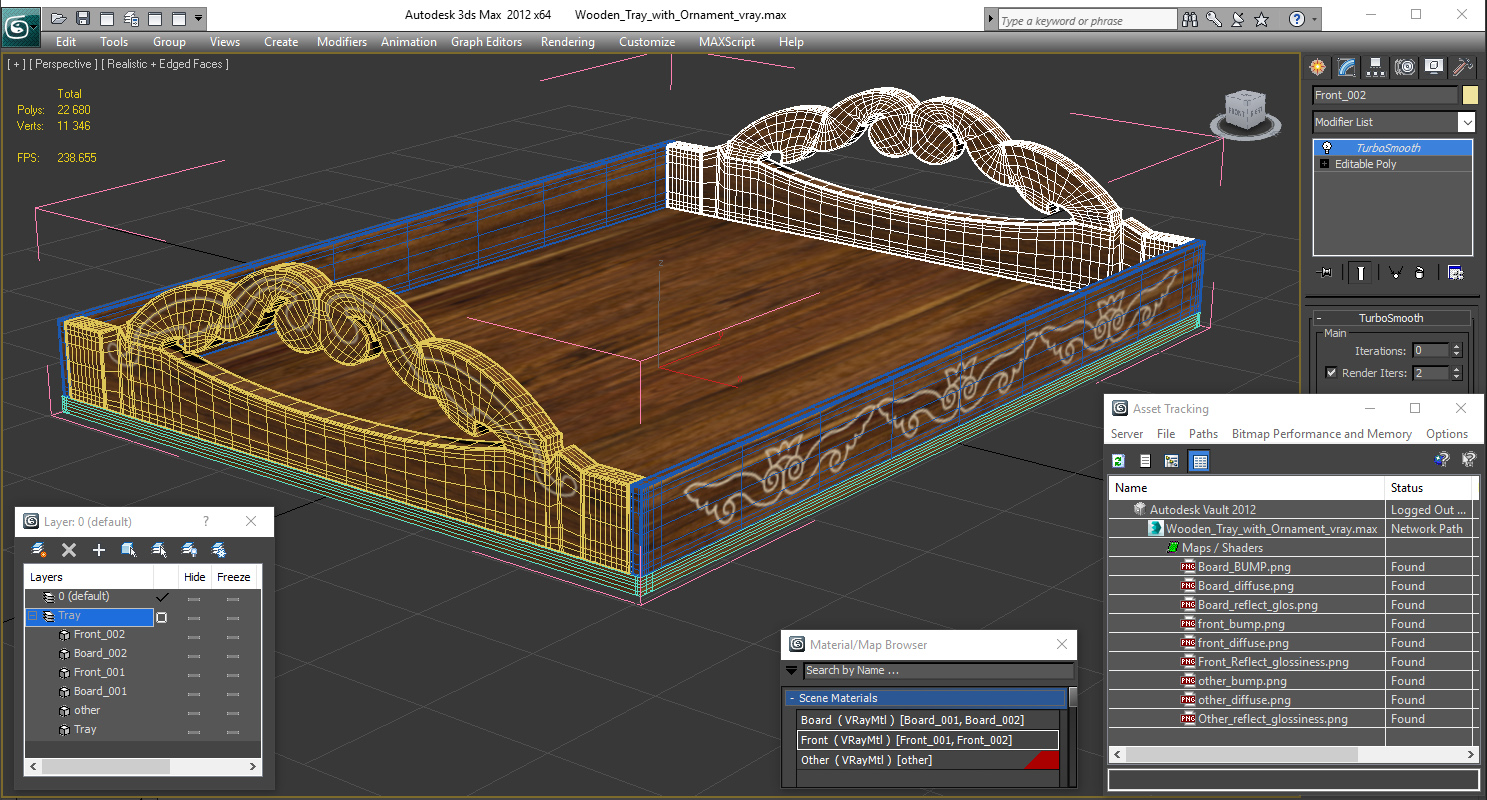Open the Hierarchy command panel tab

point(1376,67)
